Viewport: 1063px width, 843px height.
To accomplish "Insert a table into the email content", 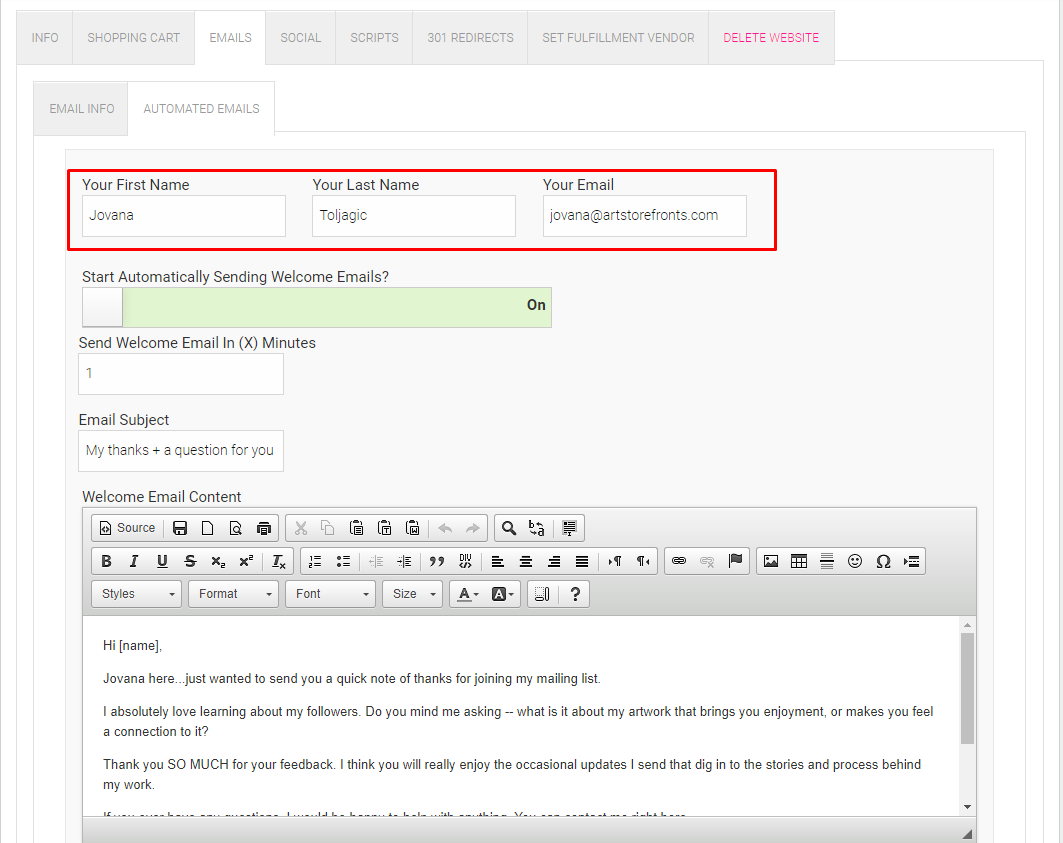I will 798,560.
